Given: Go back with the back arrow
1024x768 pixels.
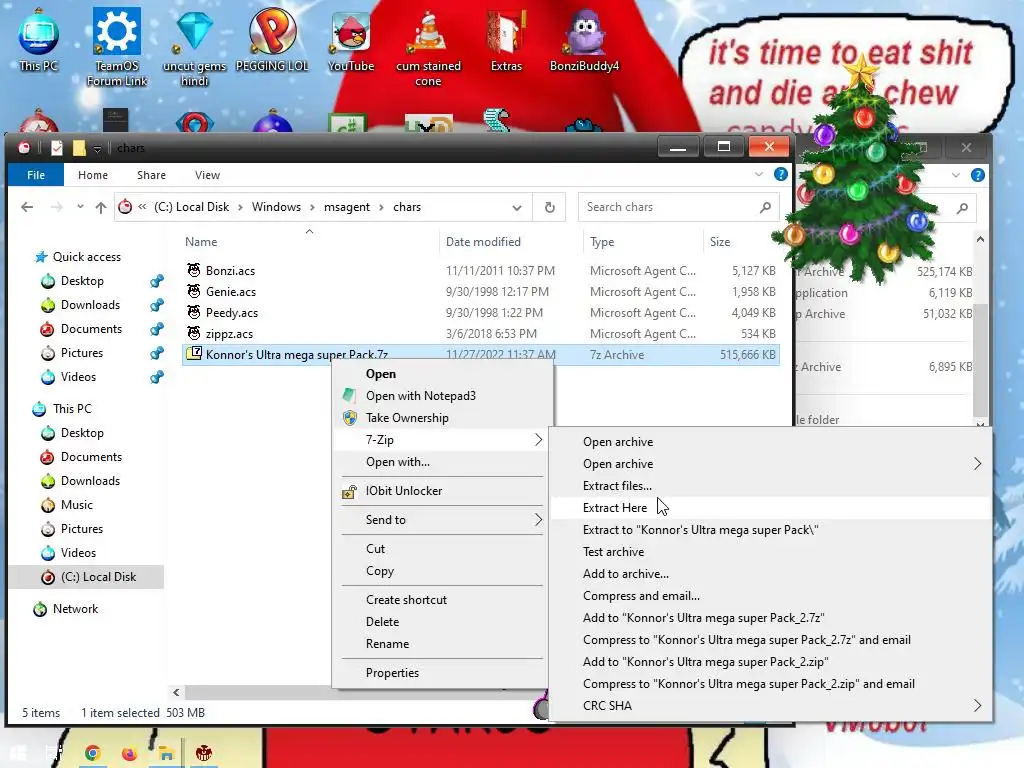Looking at the screenshot, I should click(x=27, y=207).
